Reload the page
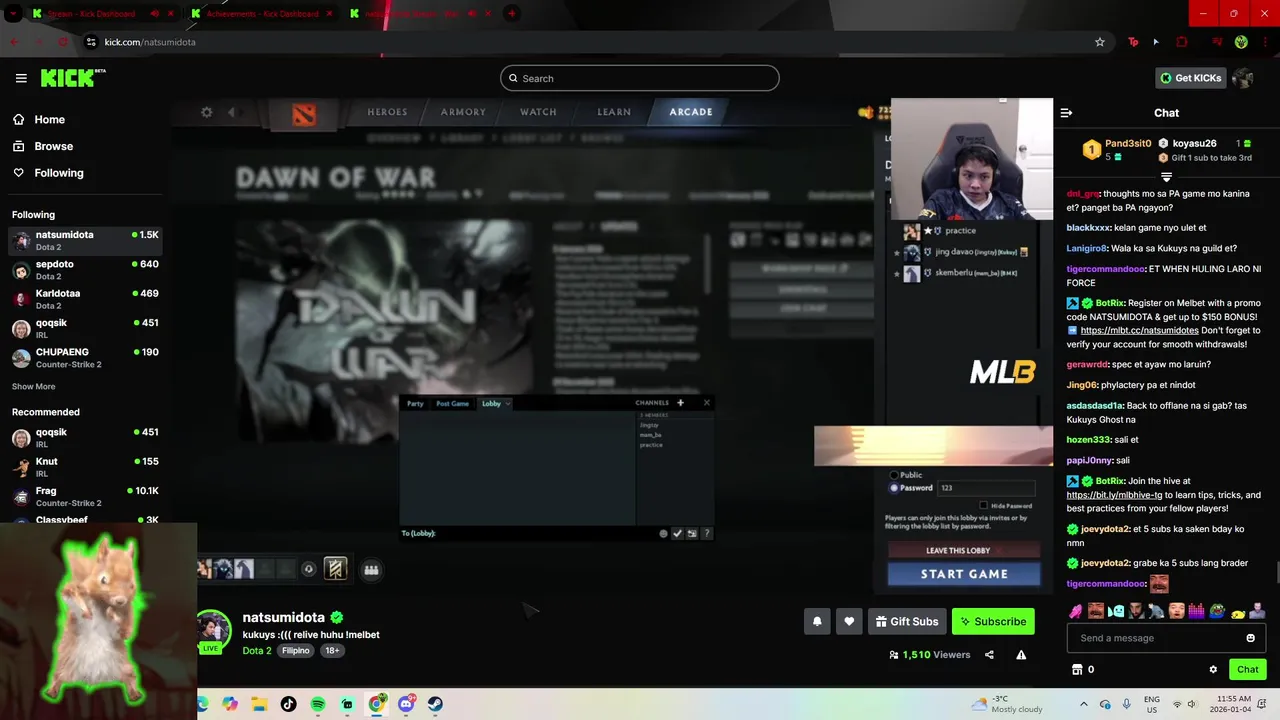This screenshot has width=1280, height=720. 62,42
